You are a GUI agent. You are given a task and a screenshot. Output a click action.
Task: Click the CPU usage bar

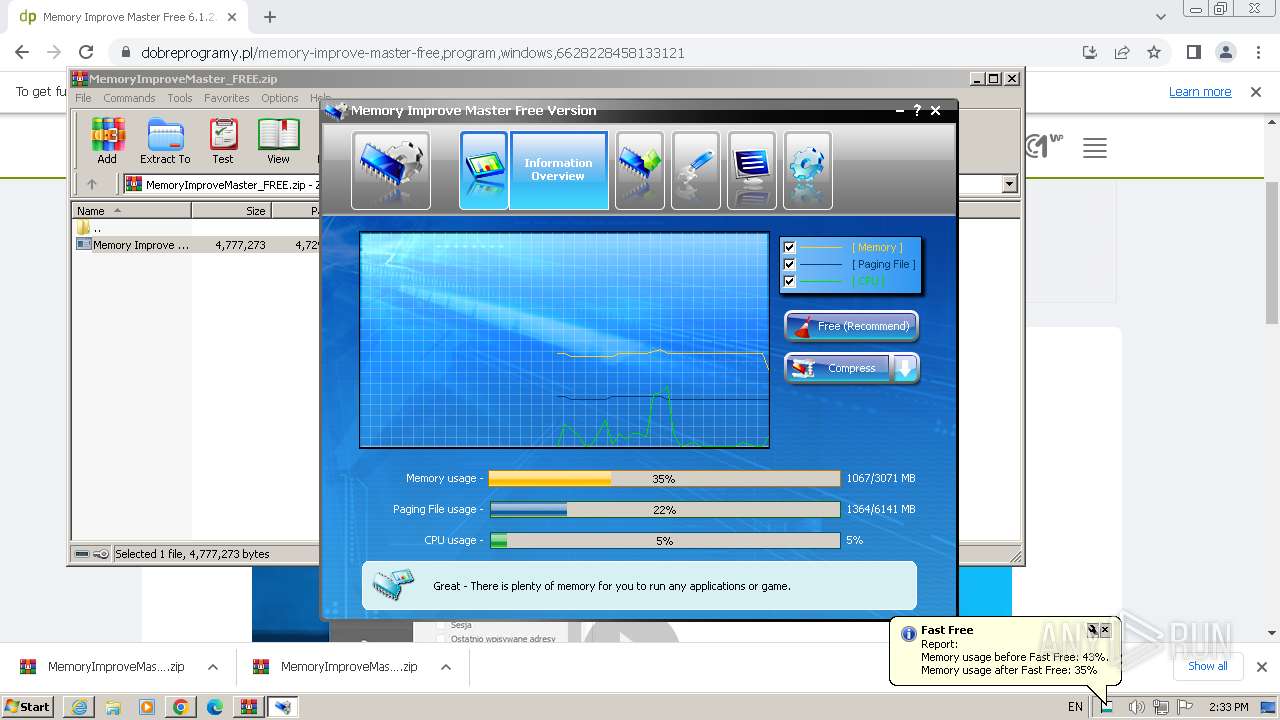tap(664, 541)
